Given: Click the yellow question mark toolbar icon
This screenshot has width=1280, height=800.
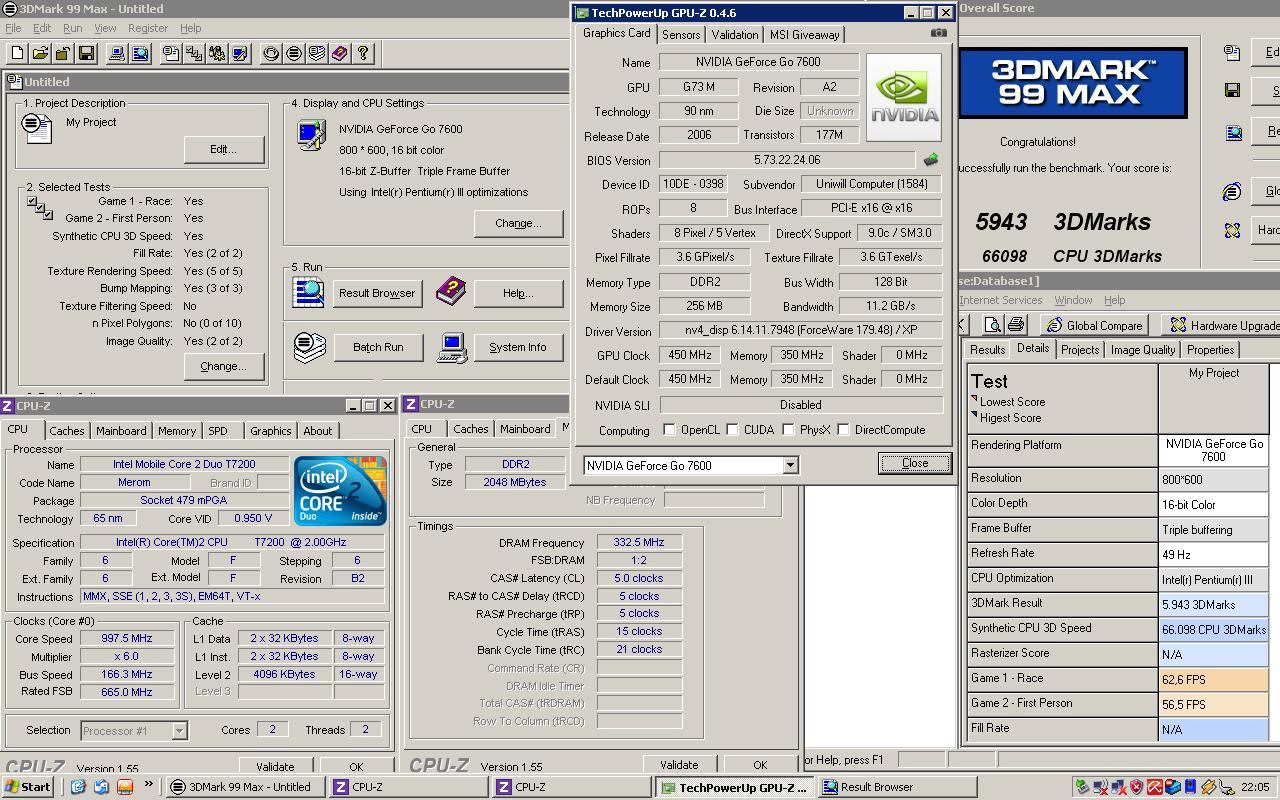Looking at the screenshot, I should [363, 53].
